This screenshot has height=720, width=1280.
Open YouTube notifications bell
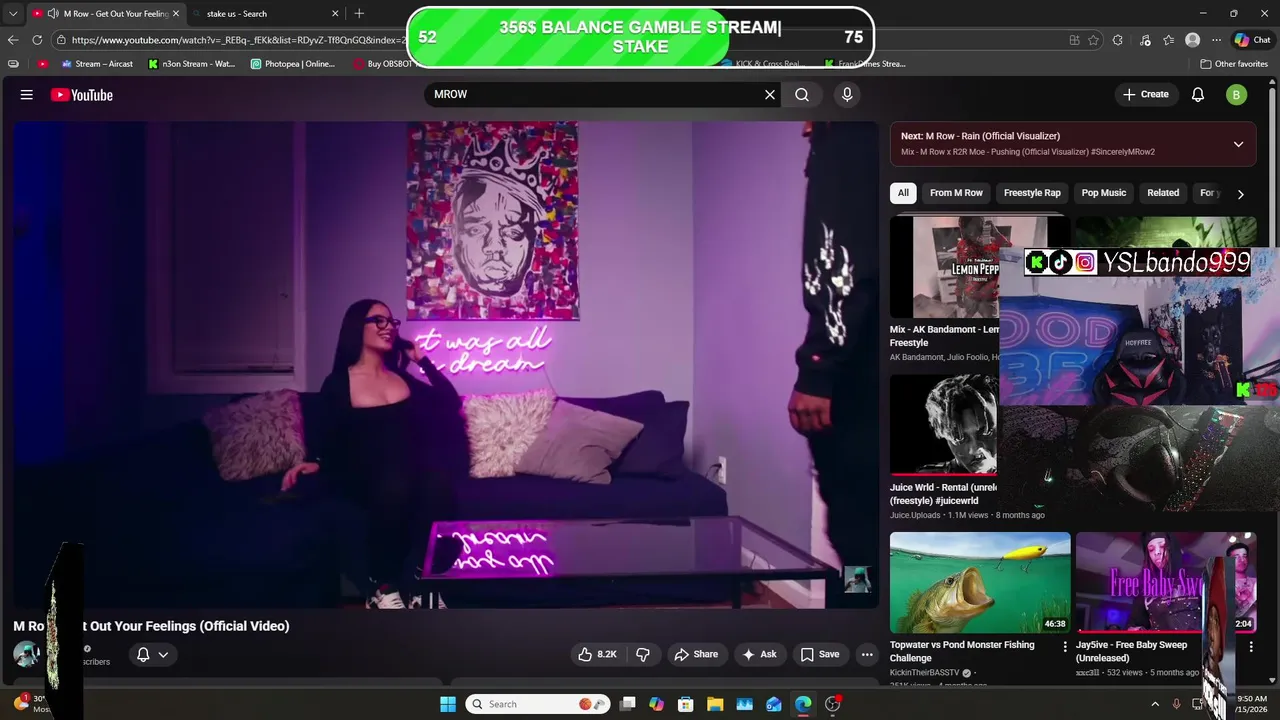coord(1198,95)
